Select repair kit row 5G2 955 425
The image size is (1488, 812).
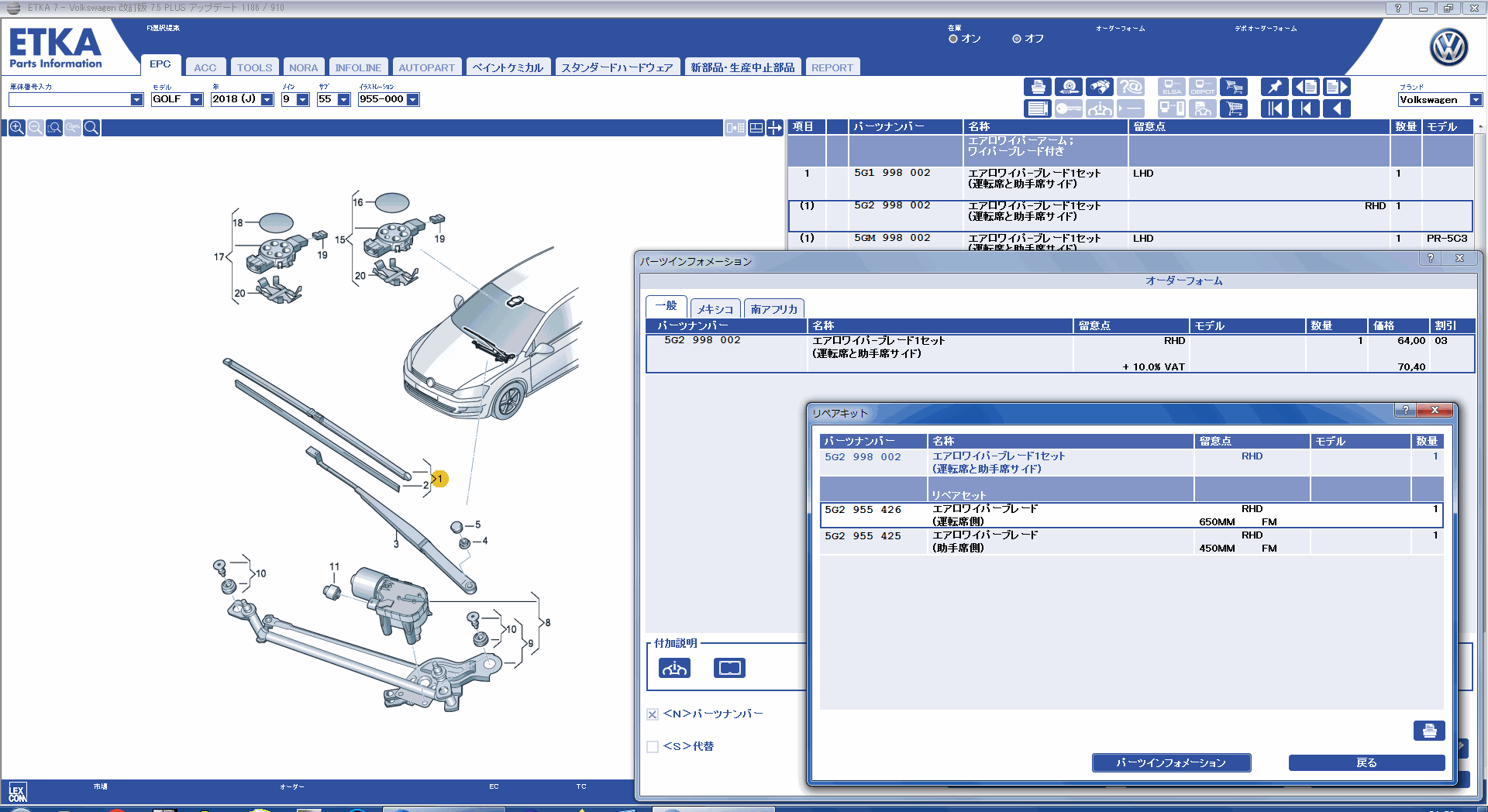pos(1131,542)
